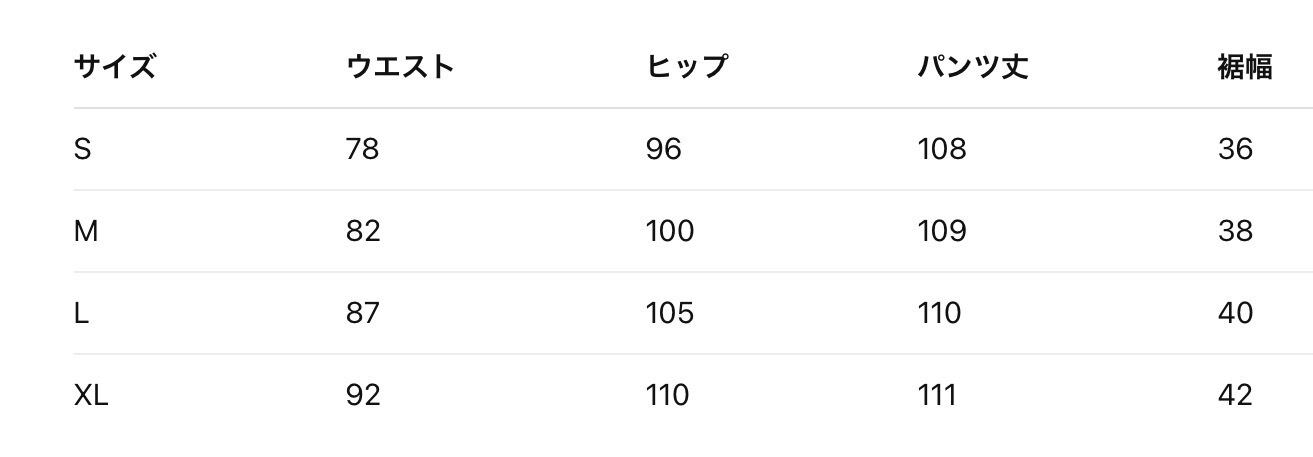Screen dimensions: 1313x457
Task: Click waist value 87 for size L
Action: point(362,313)
